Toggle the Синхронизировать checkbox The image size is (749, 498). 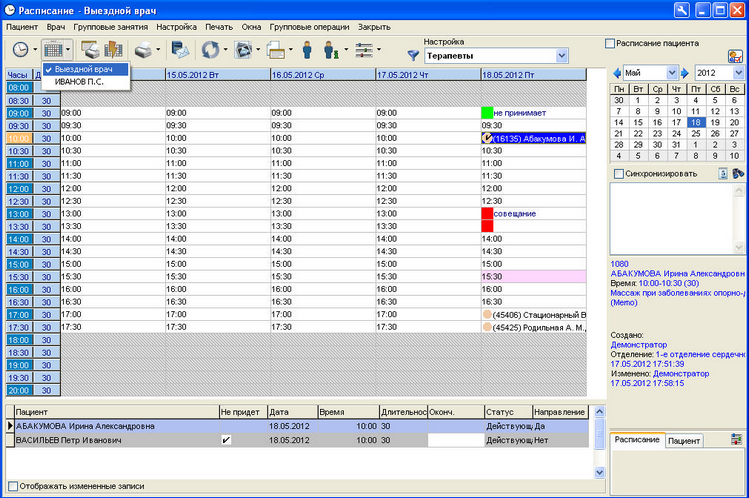(x=619, y=174)
